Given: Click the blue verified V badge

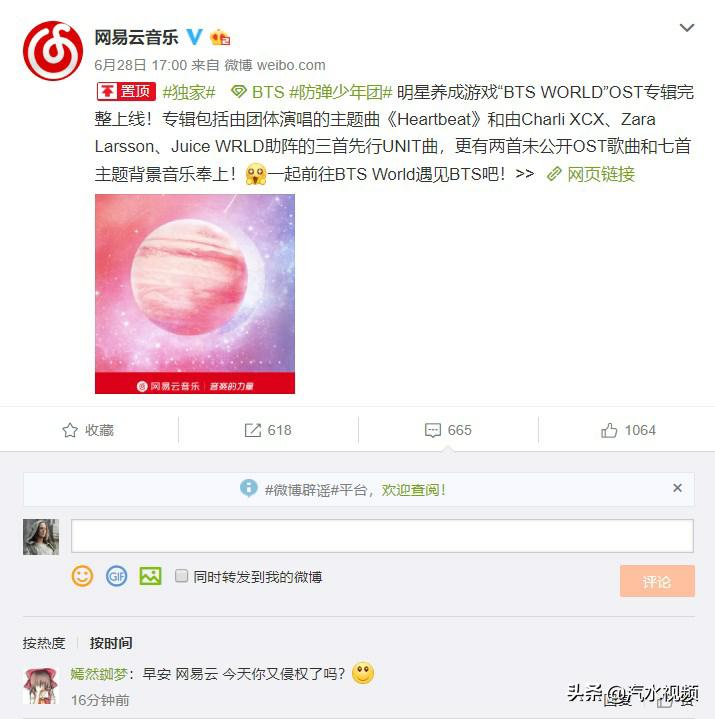Looking at the screenshot, I should [194, 37].
